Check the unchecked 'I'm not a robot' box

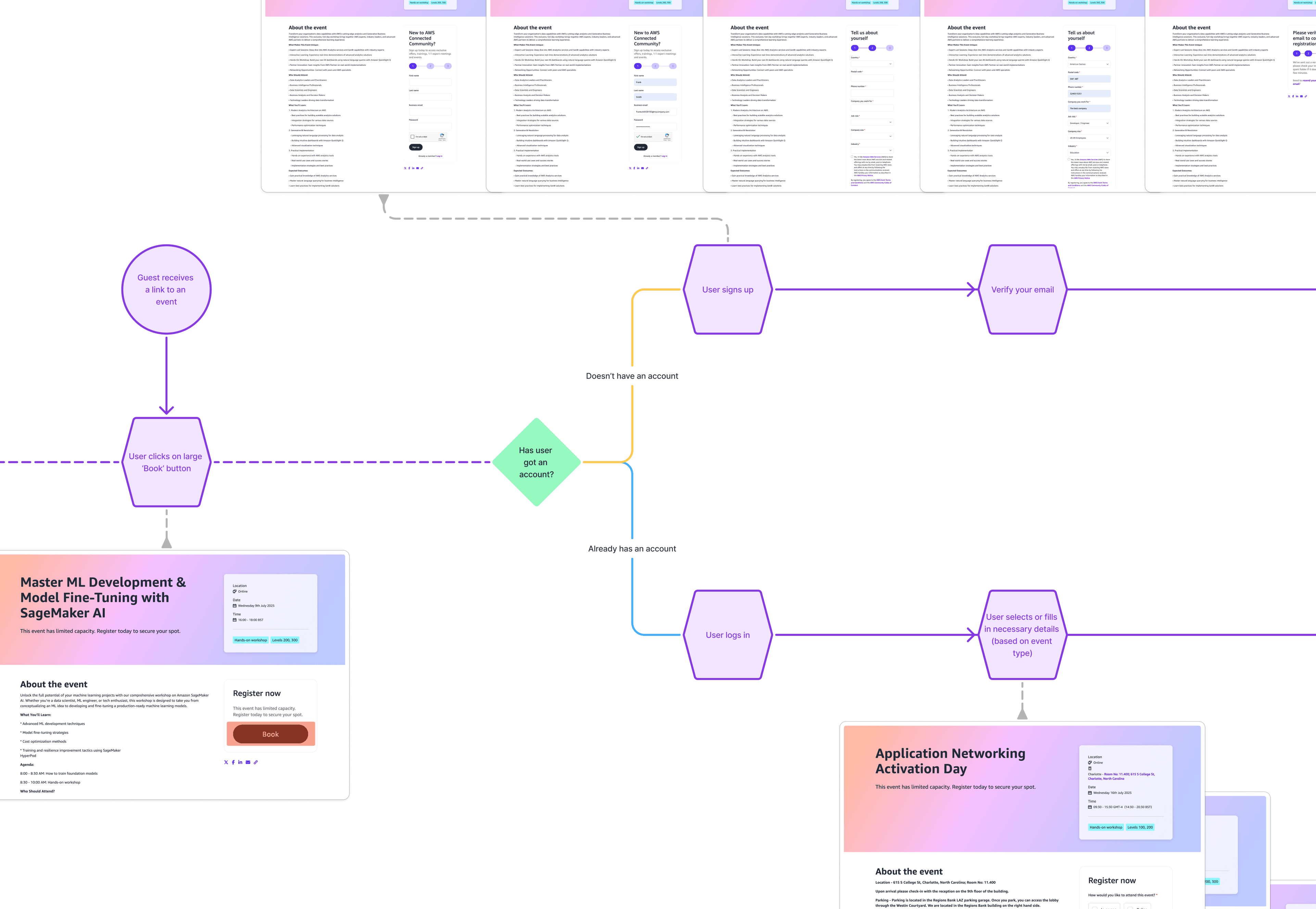[413, 137]
